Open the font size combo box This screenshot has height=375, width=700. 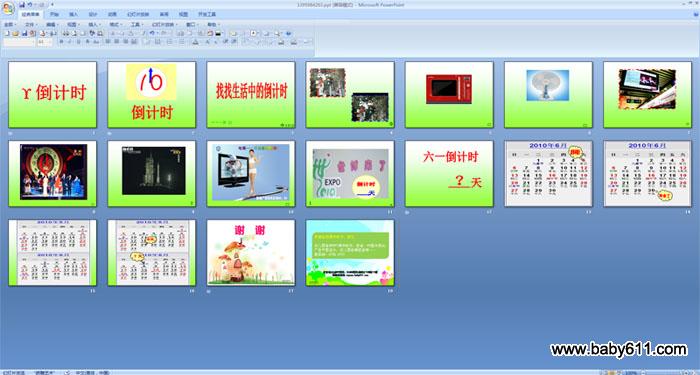(x=45, y=42)
